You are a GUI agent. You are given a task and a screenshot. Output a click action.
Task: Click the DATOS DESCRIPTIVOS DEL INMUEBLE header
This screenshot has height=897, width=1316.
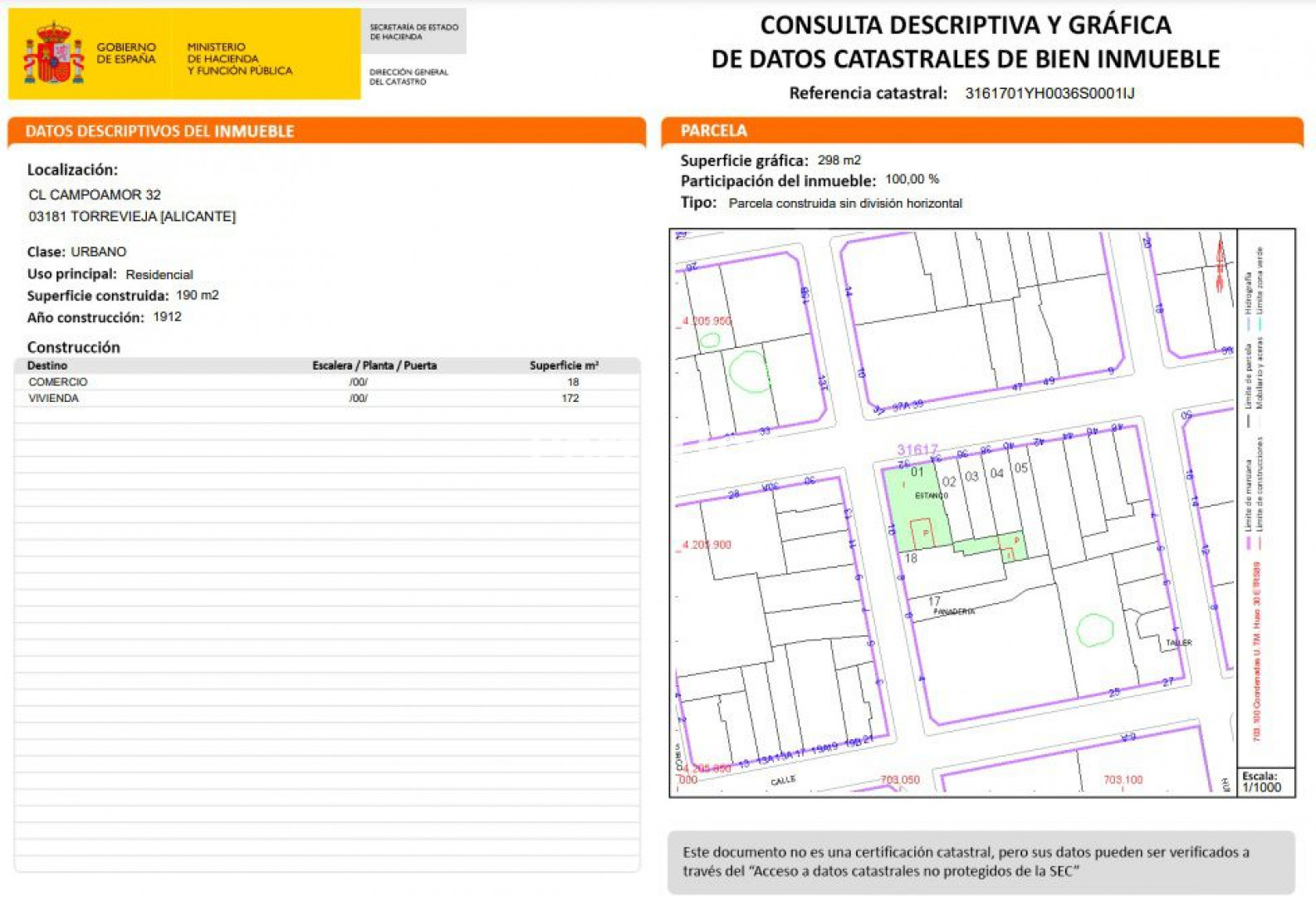(x=159, y=131)
